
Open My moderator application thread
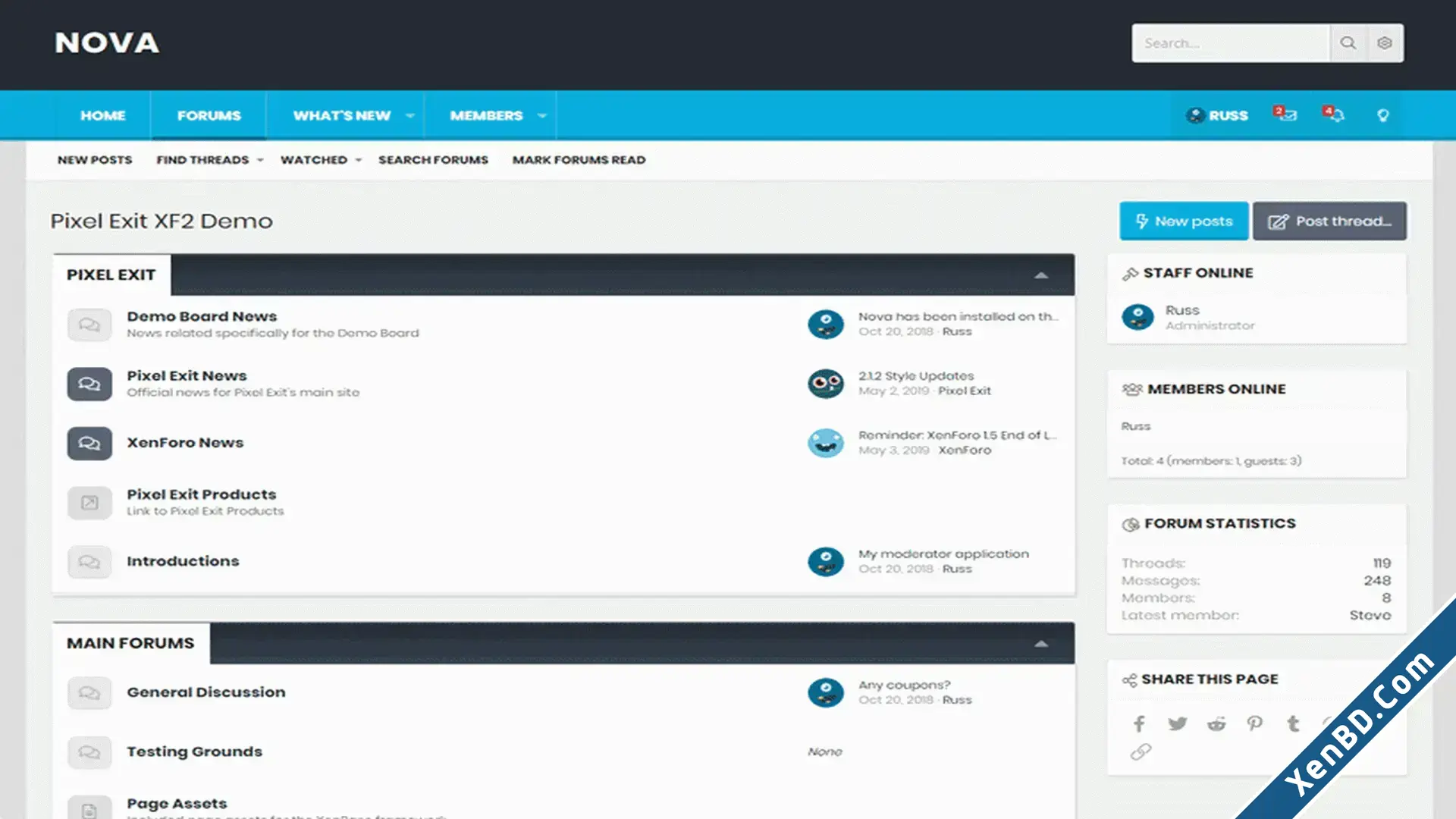pos(944,554)
